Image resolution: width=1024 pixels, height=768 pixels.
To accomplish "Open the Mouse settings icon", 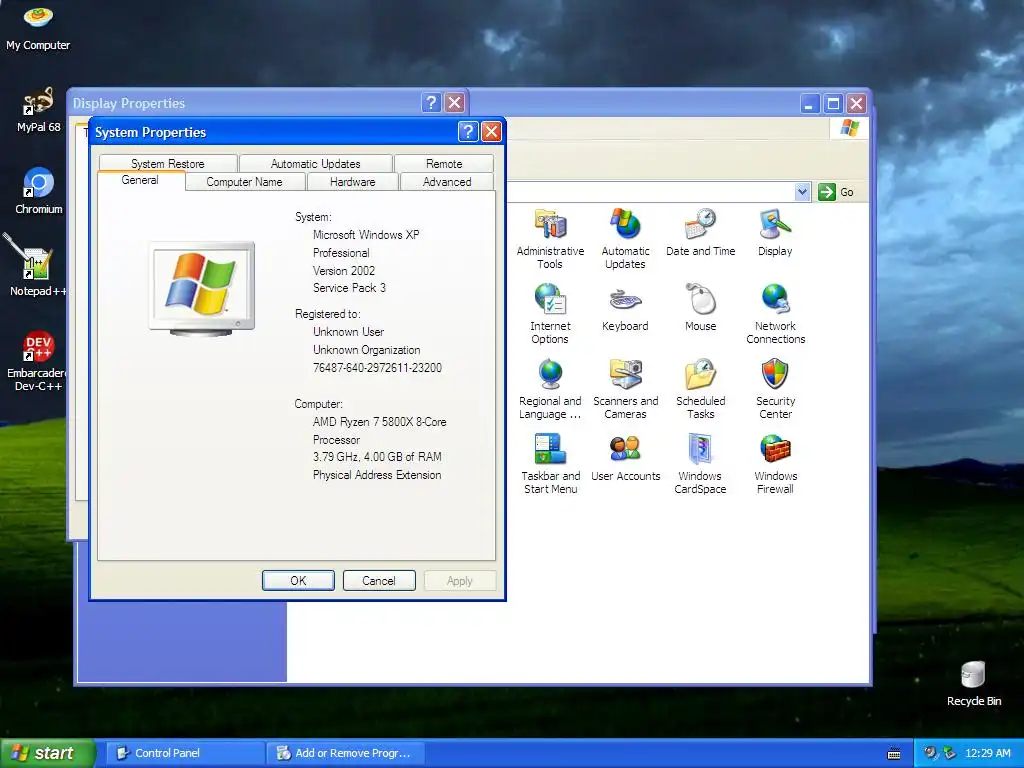I will pyautogui.click(x=700, y=308).
